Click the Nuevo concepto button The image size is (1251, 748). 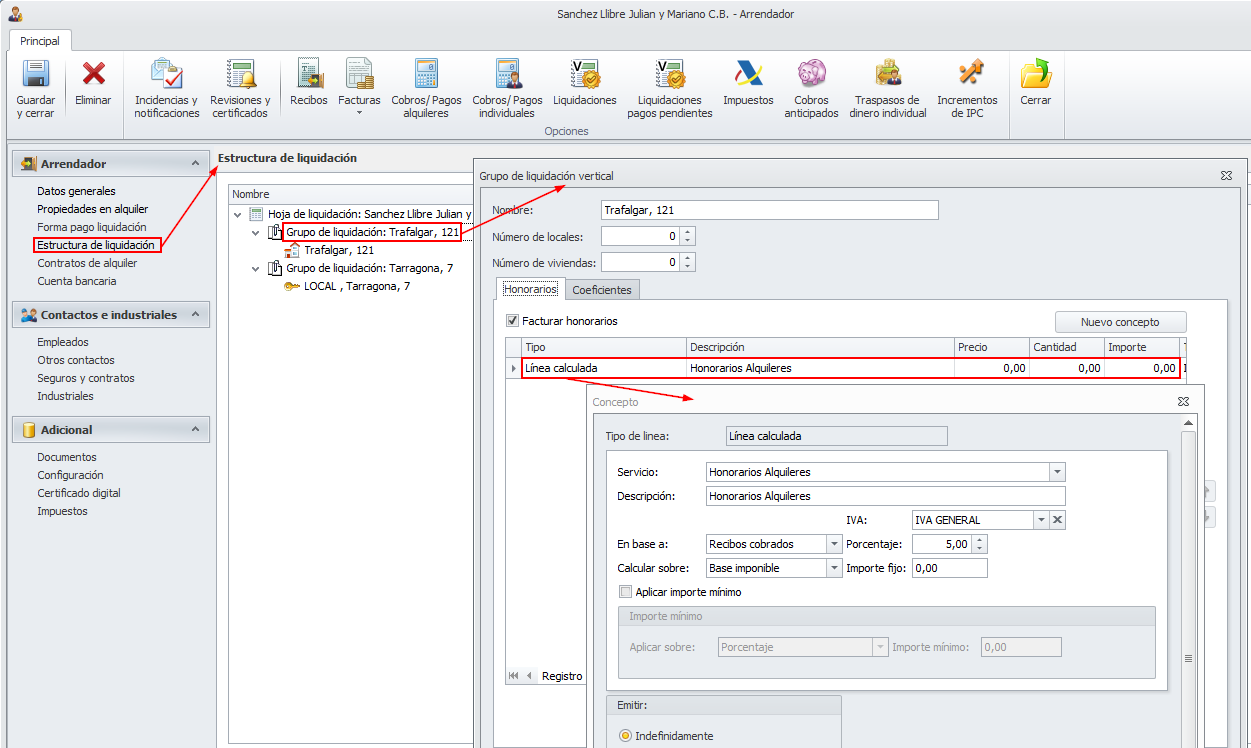coord(1120,322)
